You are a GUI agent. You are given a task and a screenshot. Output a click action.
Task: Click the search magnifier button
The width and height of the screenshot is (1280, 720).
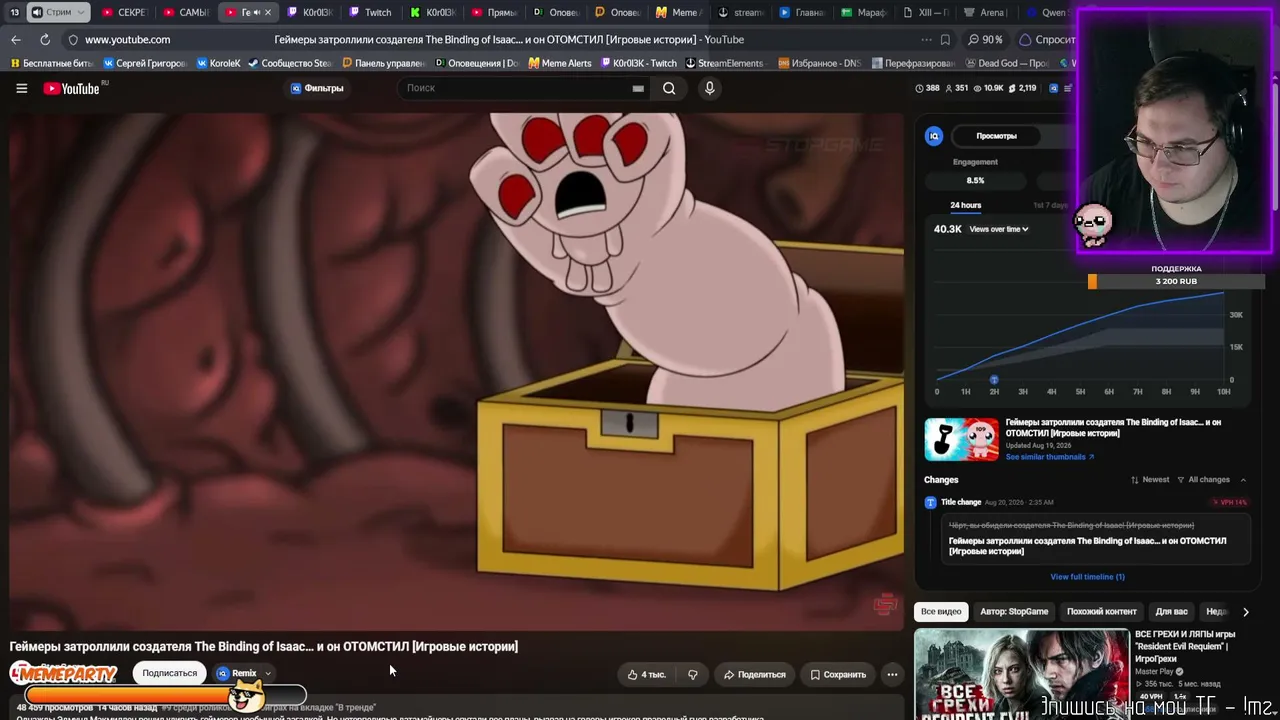tap(669, 88)
